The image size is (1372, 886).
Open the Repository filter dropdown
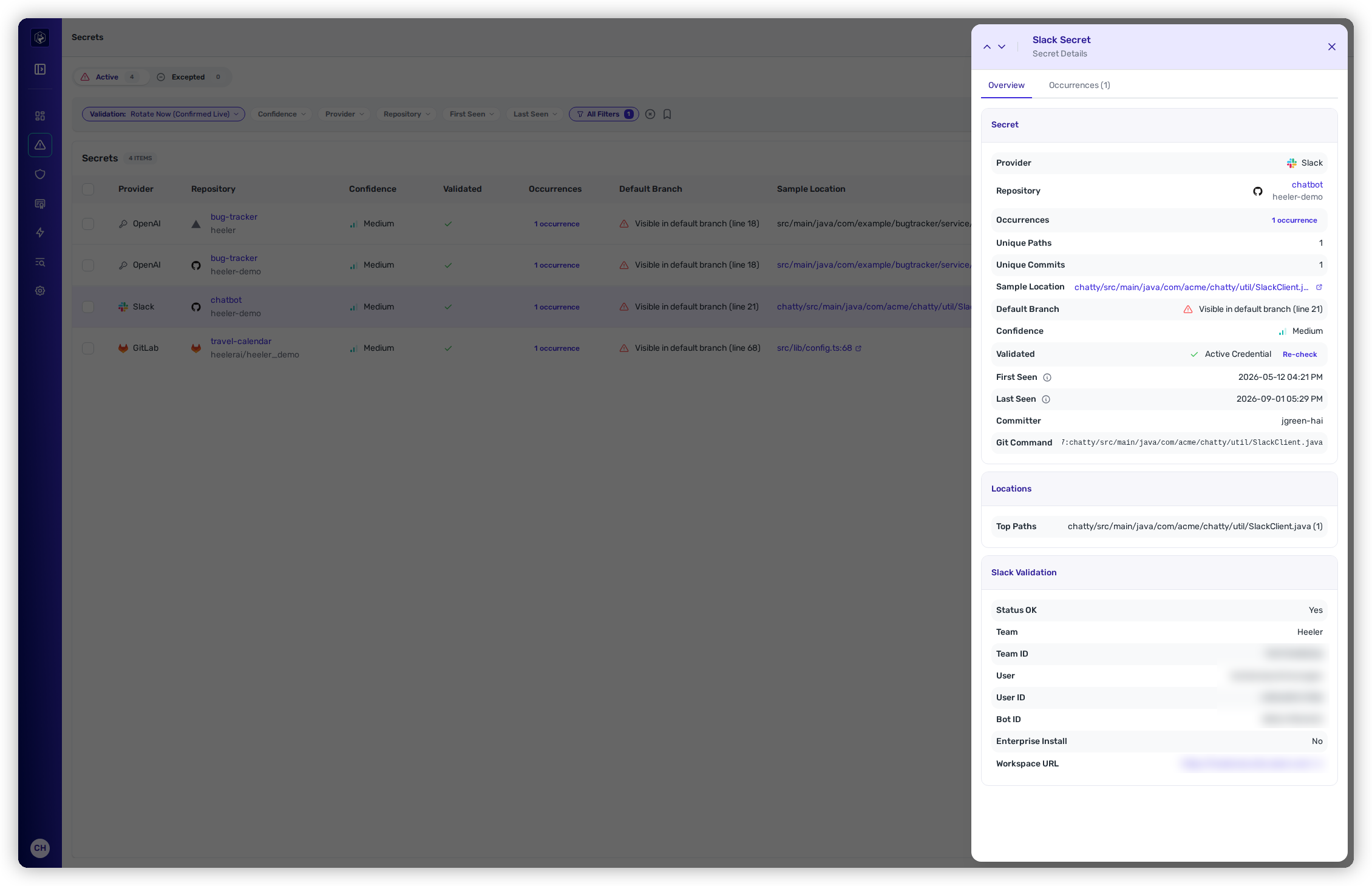407,114
